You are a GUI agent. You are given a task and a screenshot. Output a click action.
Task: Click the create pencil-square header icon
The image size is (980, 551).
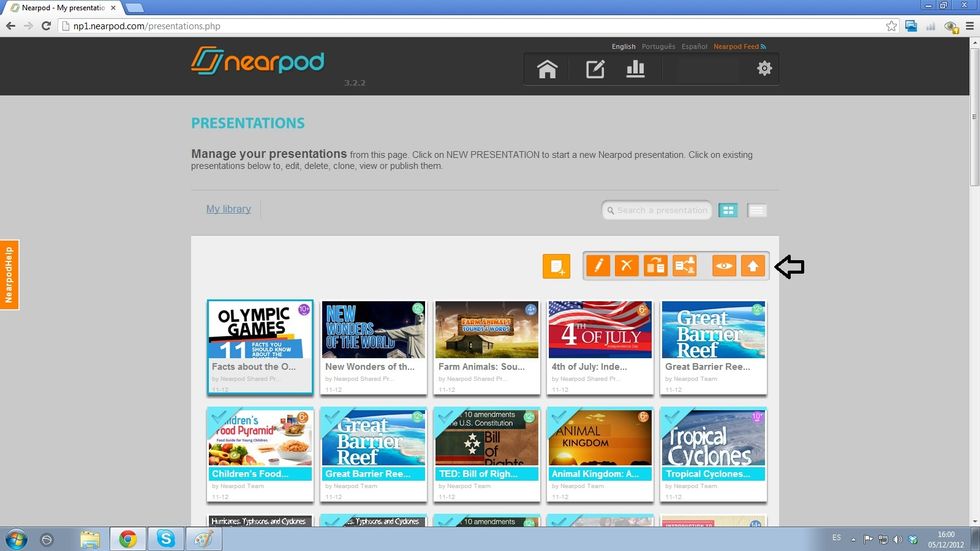[x=595, y=69]
